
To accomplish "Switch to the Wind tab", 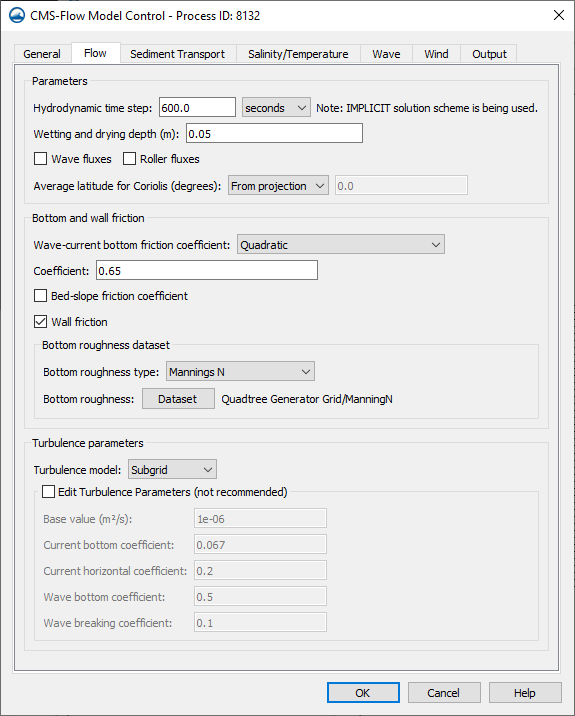I will [x=436, y=54].
